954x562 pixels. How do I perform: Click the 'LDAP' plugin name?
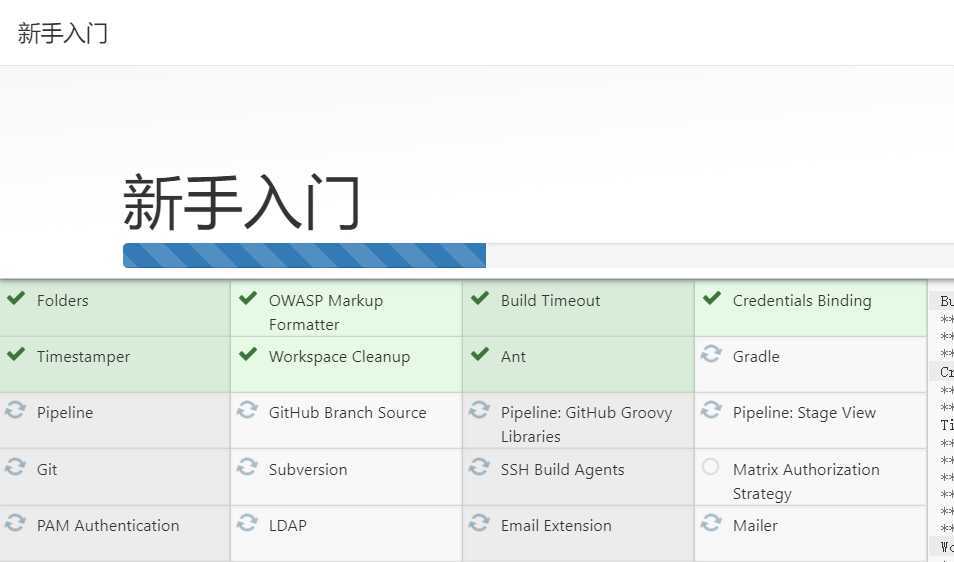(x=288, y=526)
